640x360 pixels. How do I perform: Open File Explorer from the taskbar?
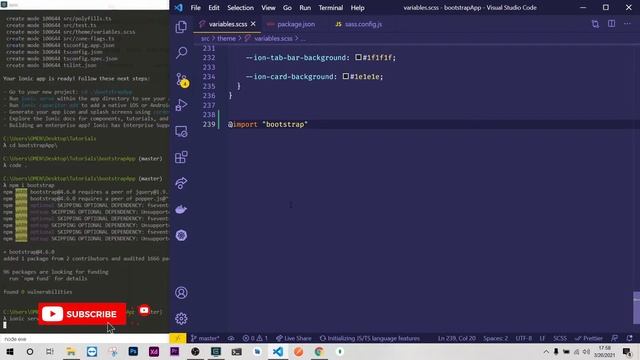pyautogui.click(x=71, y=351)
